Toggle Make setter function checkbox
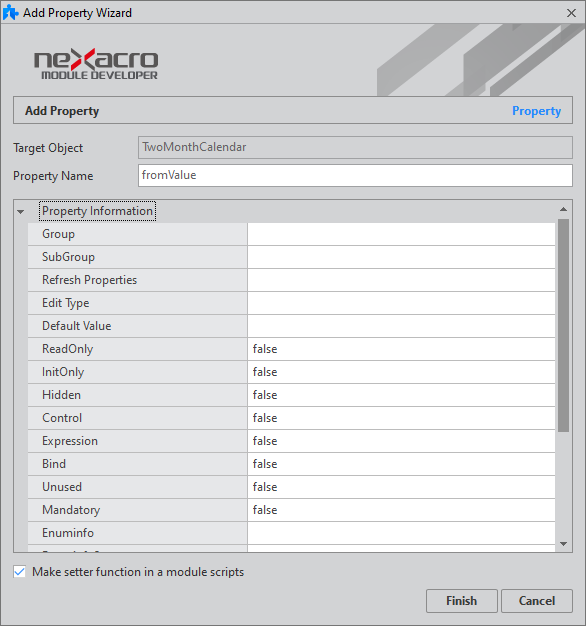The image size is (586, 626). pos(19,571)
